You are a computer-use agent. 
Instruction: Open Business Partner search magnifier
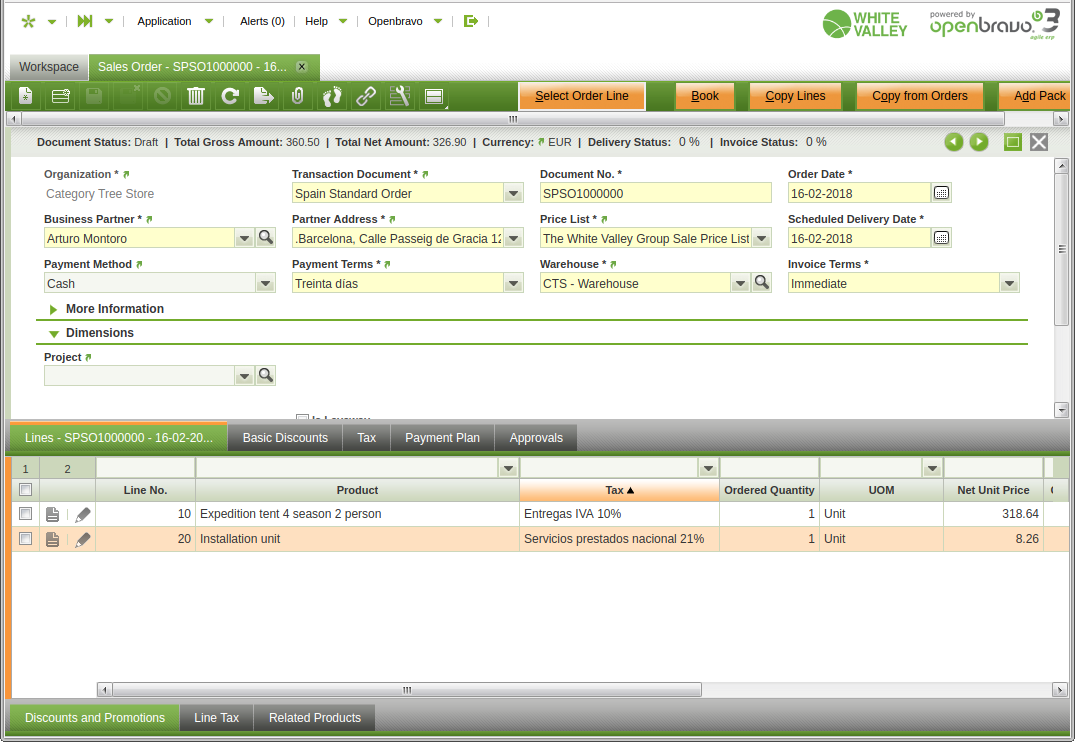point(265,238)
